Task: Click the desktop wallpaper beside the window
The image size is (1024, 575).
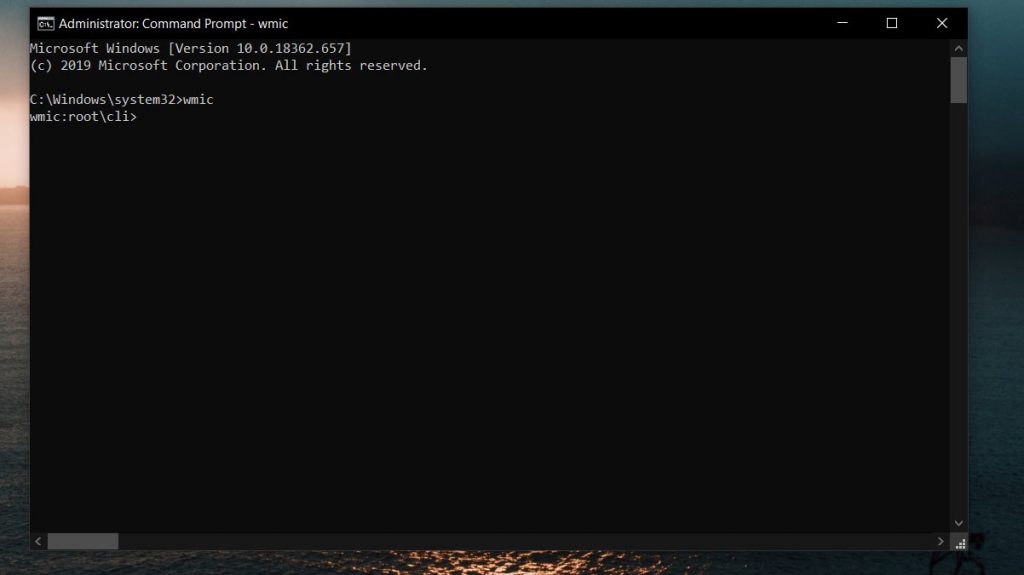Action: pos(995,300)
